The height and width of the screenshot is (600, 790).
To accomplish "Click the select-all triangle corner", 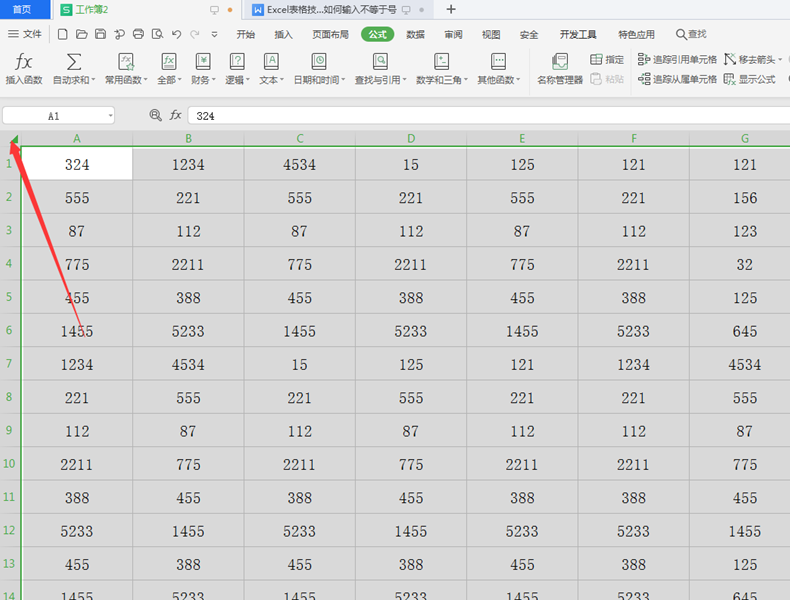I will tap(14, 140).
